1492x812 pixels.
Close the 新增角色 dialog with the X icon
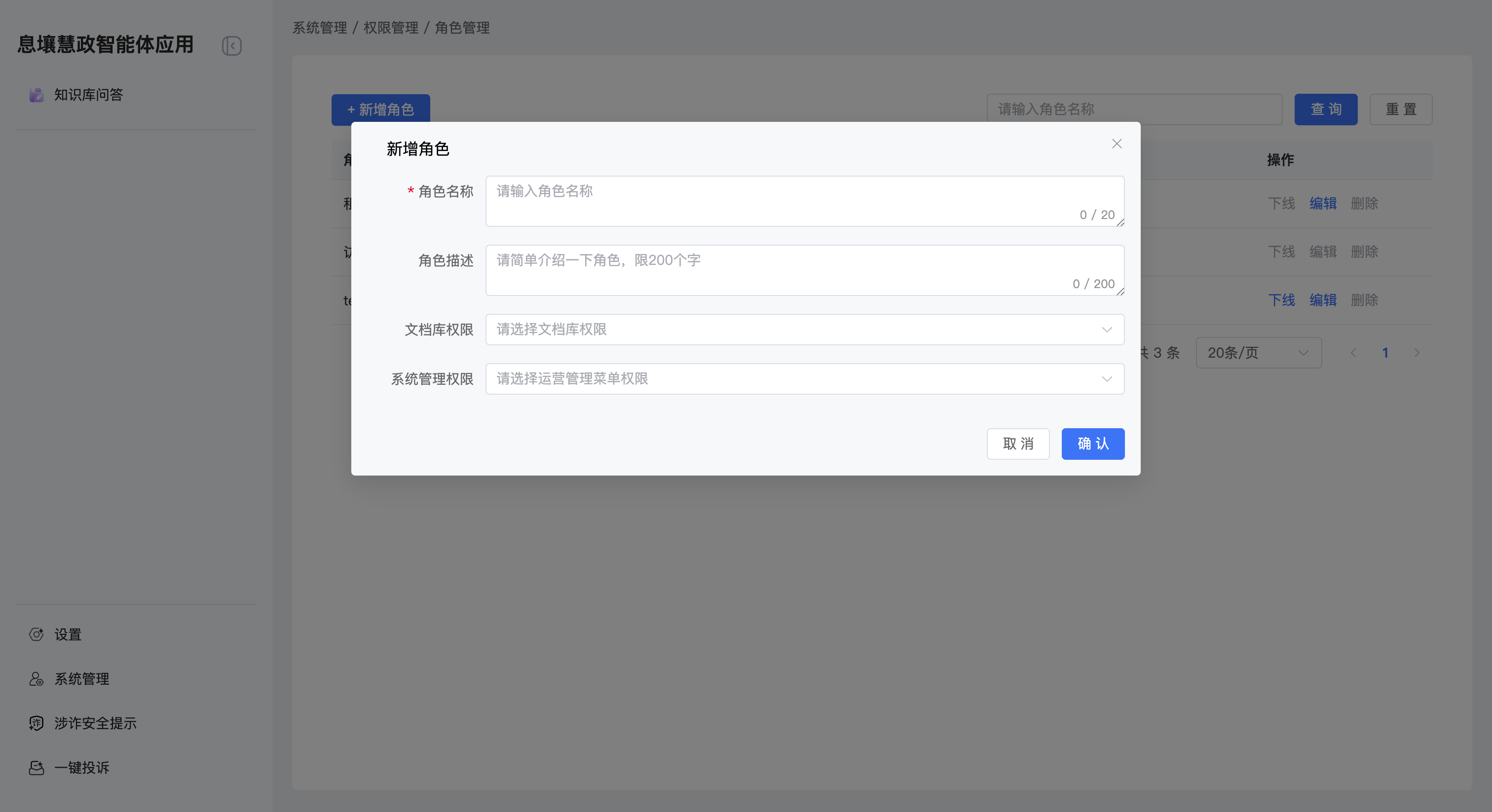(1117, 144)
